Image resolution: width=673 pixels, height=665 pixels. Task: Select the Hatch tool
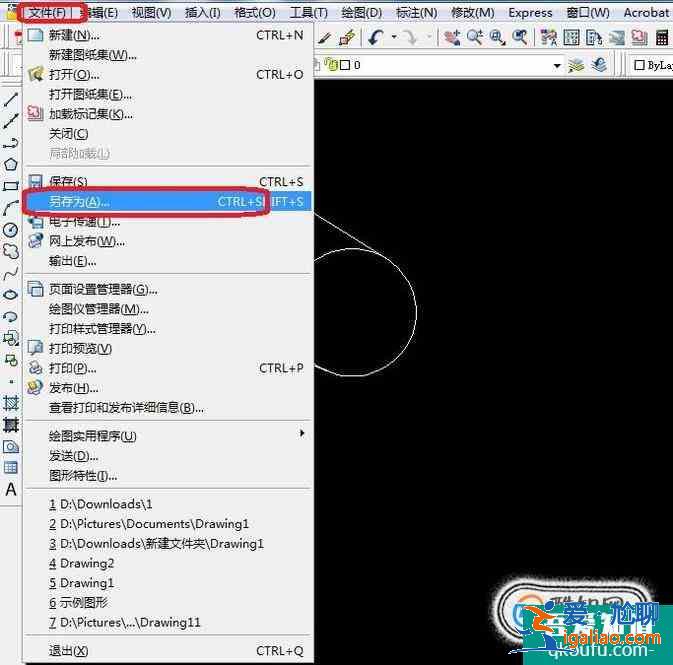(x=10, y=403)
